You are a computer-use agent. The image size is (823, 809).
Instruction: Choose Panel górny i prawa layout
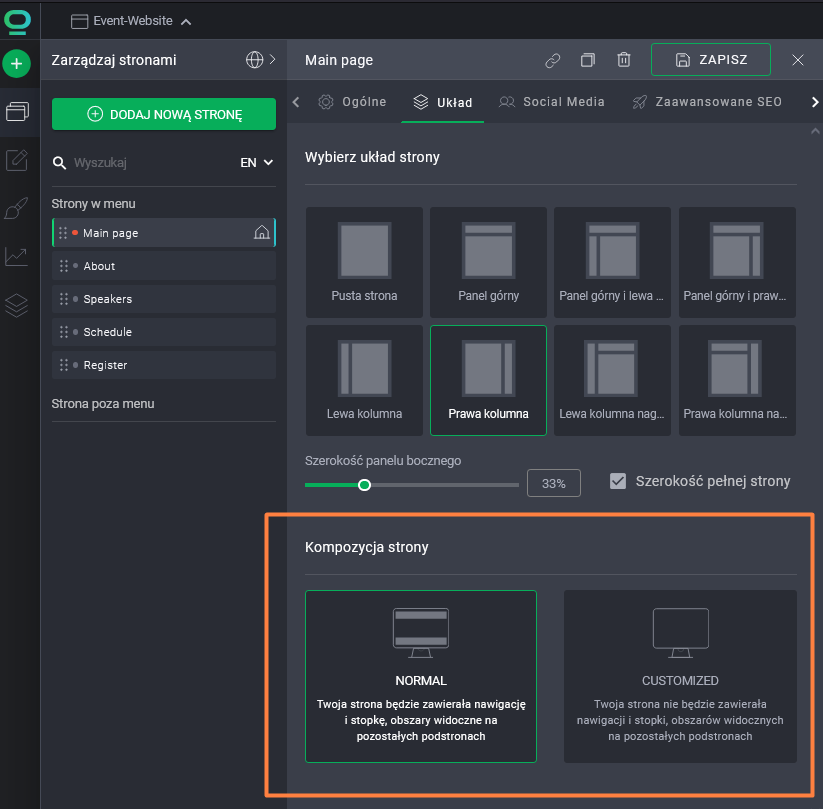[737, 262]
